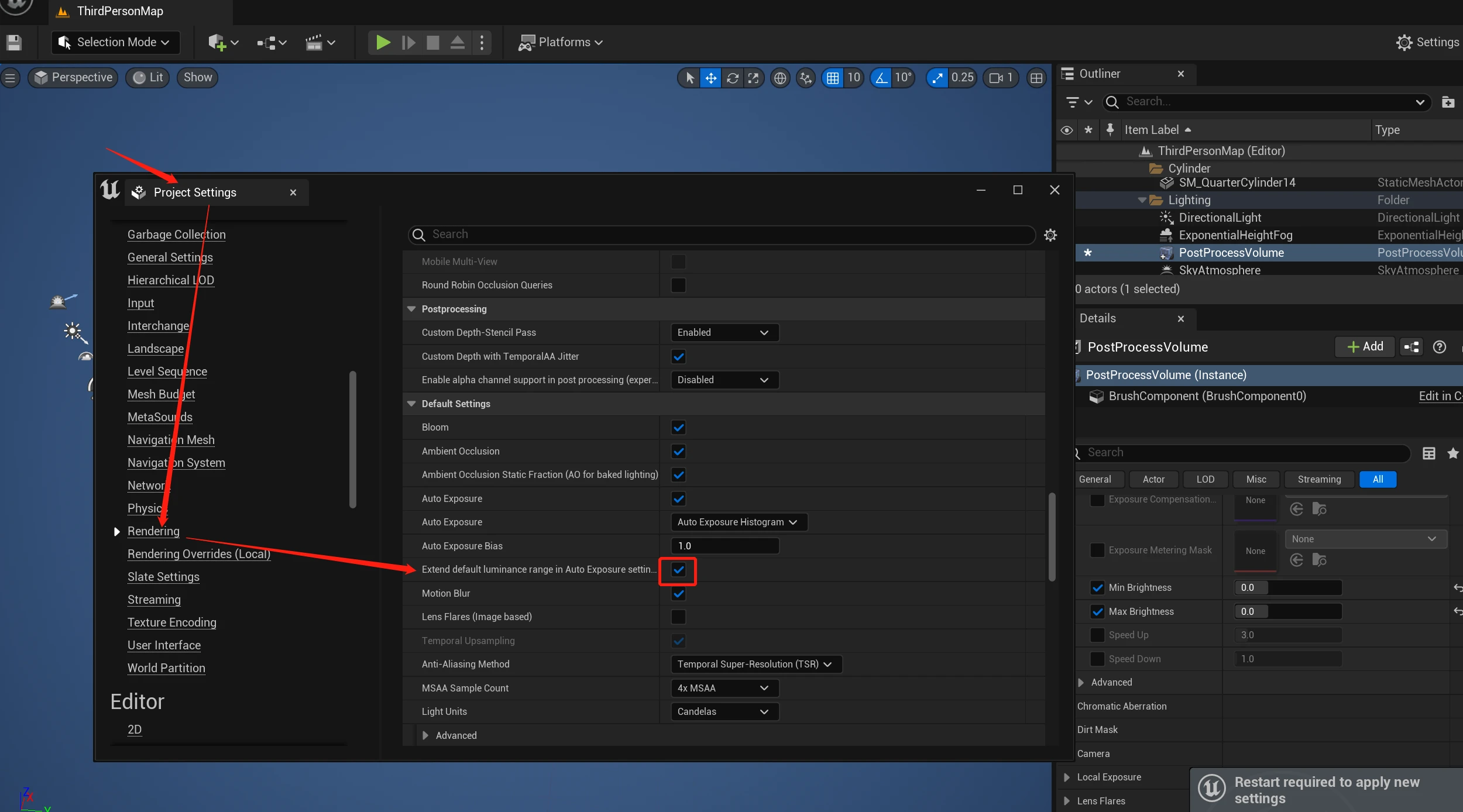
Task: Click Details property matrix table icon
Action: [x=1428, y=453]
